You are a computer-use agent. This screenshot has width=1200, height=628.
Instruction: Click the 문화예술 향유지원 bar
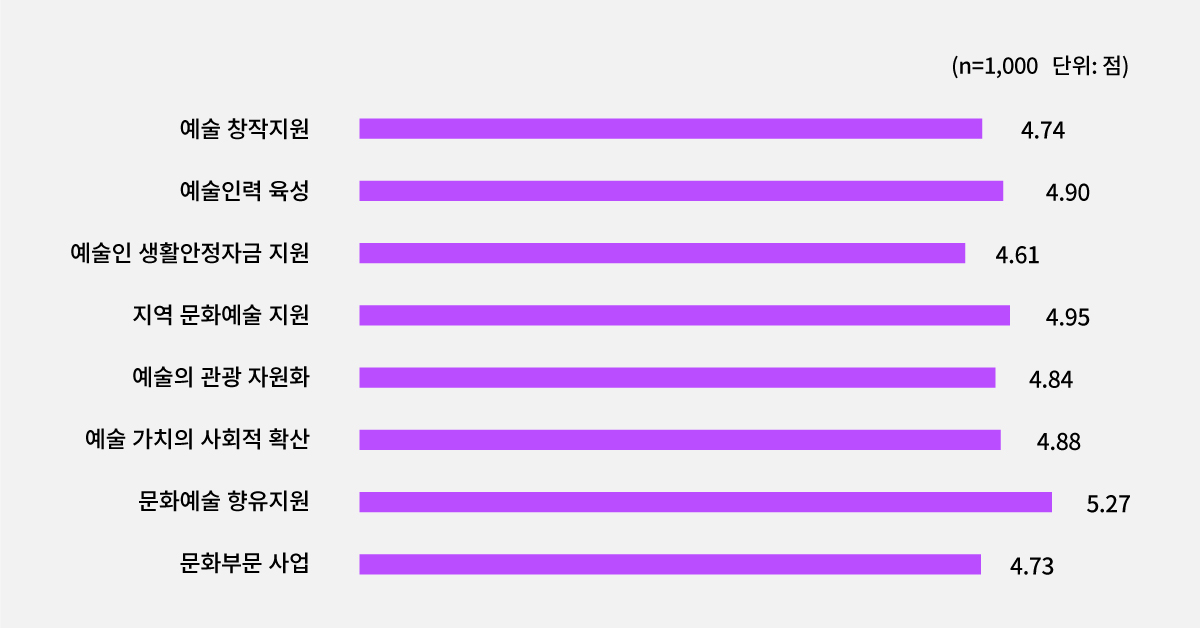(x=705, y=502)
